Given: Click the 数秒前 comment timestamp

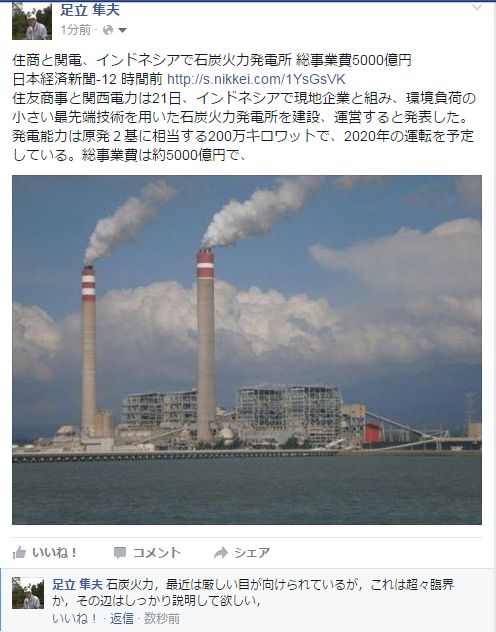Looking at the screenshot, I should 162,618.
